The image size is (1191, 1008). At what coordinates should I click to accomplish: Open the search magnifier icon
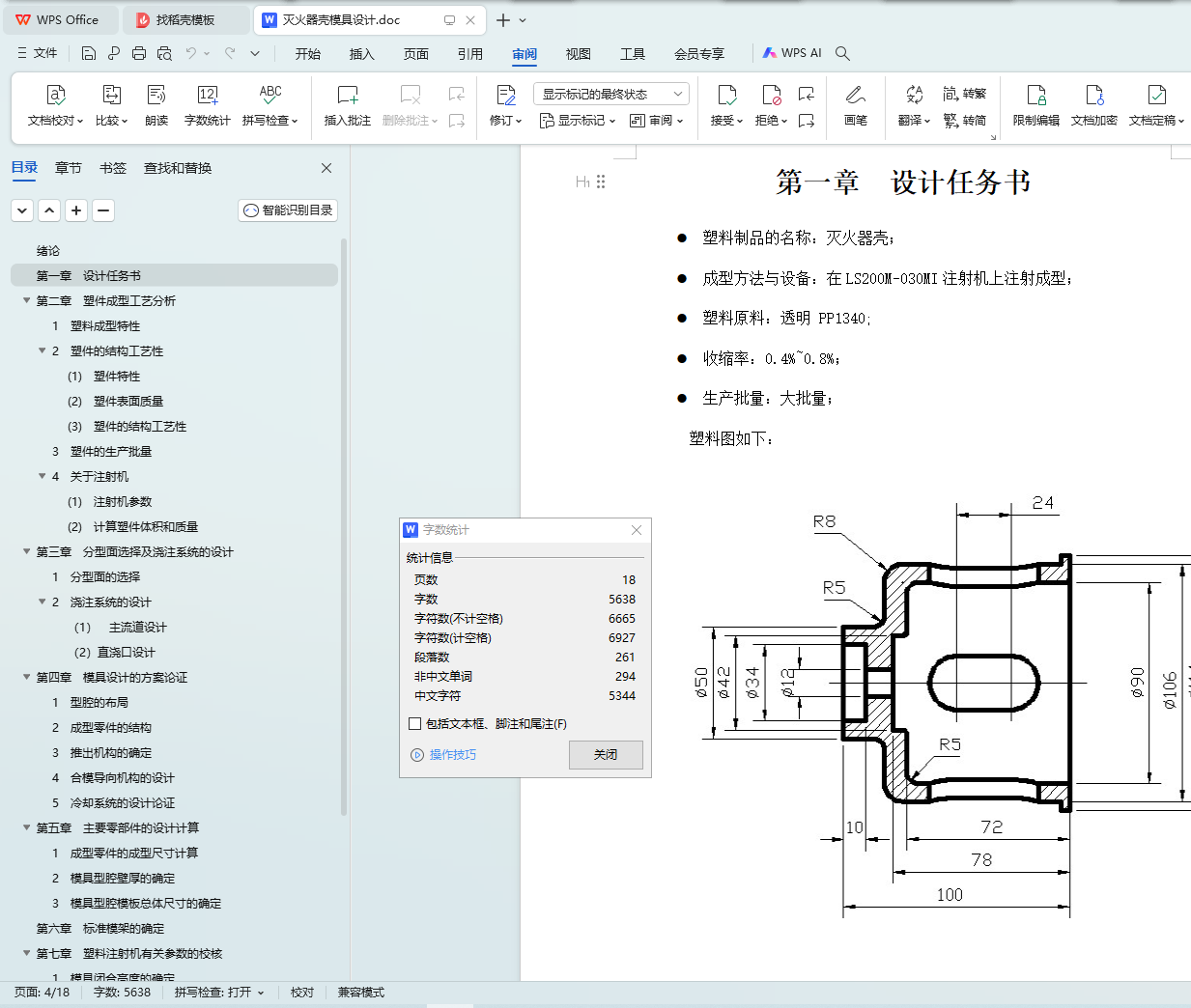[x=842, y=53]
